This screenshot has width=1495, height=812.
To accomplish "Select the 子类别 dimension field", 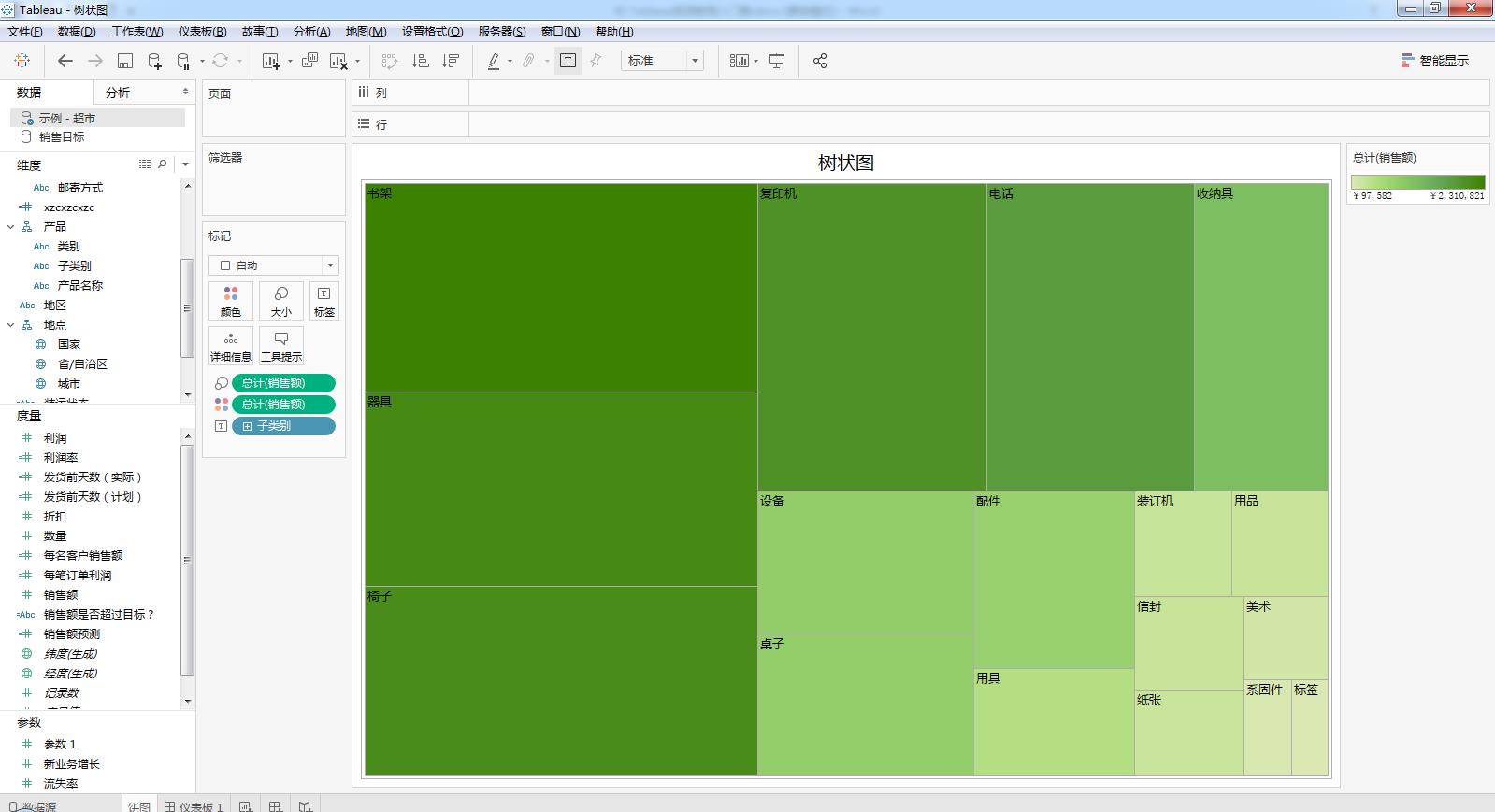I will (74, 266).
